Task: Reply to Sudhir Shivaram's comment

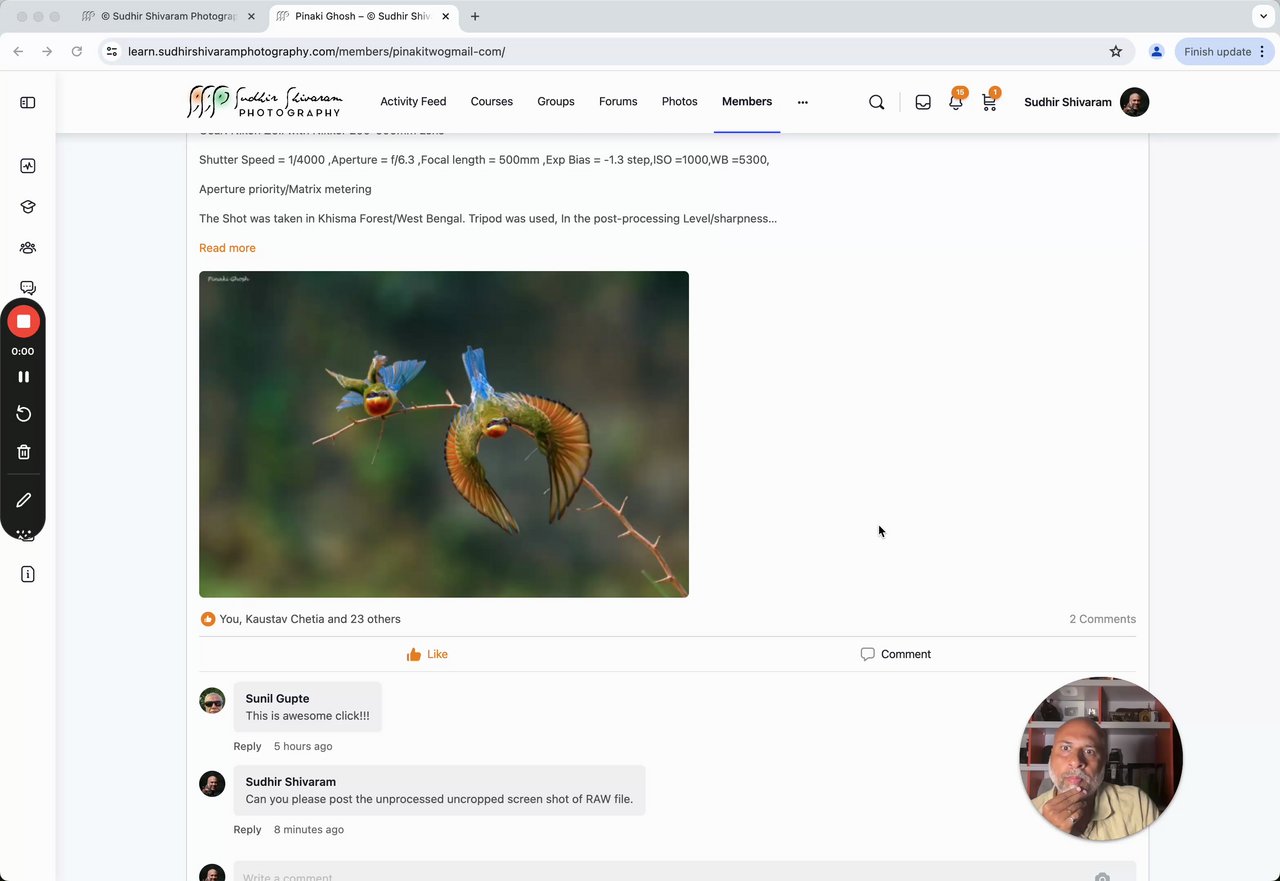Action: (x=247, y=829)
